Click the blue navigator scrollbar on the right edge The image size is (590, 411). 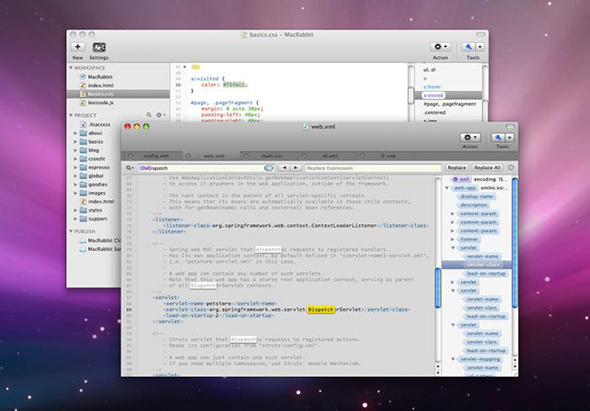coord(515,243)
